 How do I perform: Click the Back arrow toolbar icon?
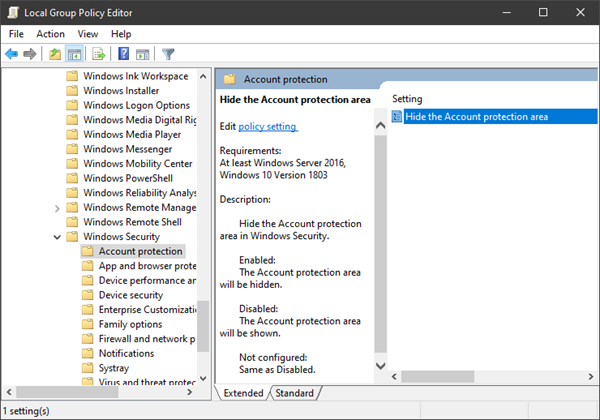tap(11, 54)
